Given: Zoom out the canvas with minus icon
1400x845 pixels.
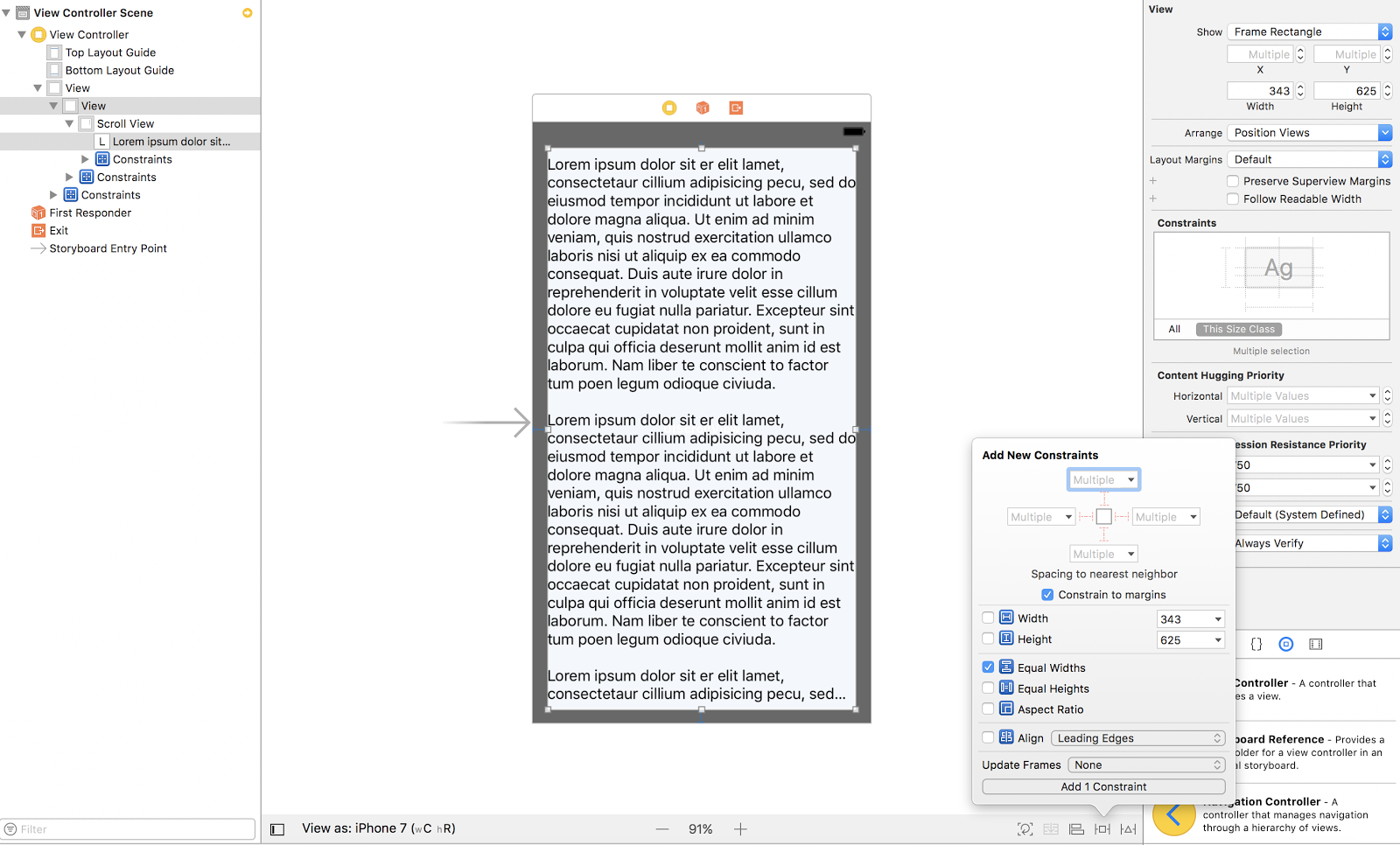Looking at the screenshot, I should [662, 829].
